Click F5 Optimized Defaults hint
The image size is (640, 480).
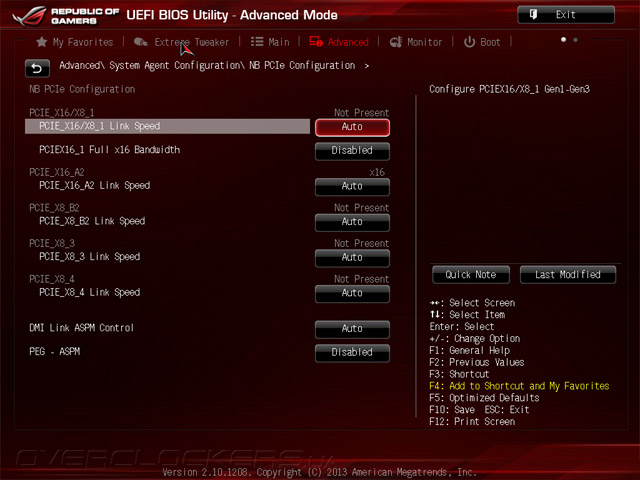coord(484,398)
